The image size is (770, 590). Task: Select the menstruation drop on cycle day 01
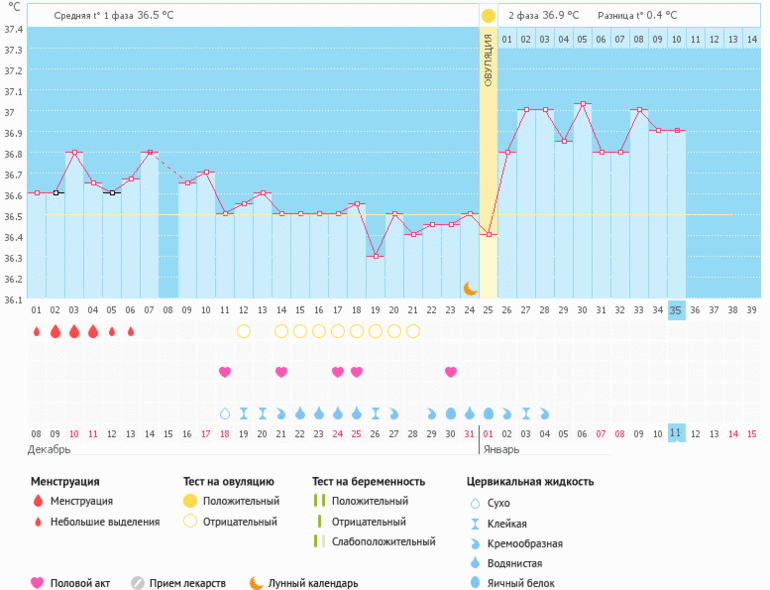[36, 331]
